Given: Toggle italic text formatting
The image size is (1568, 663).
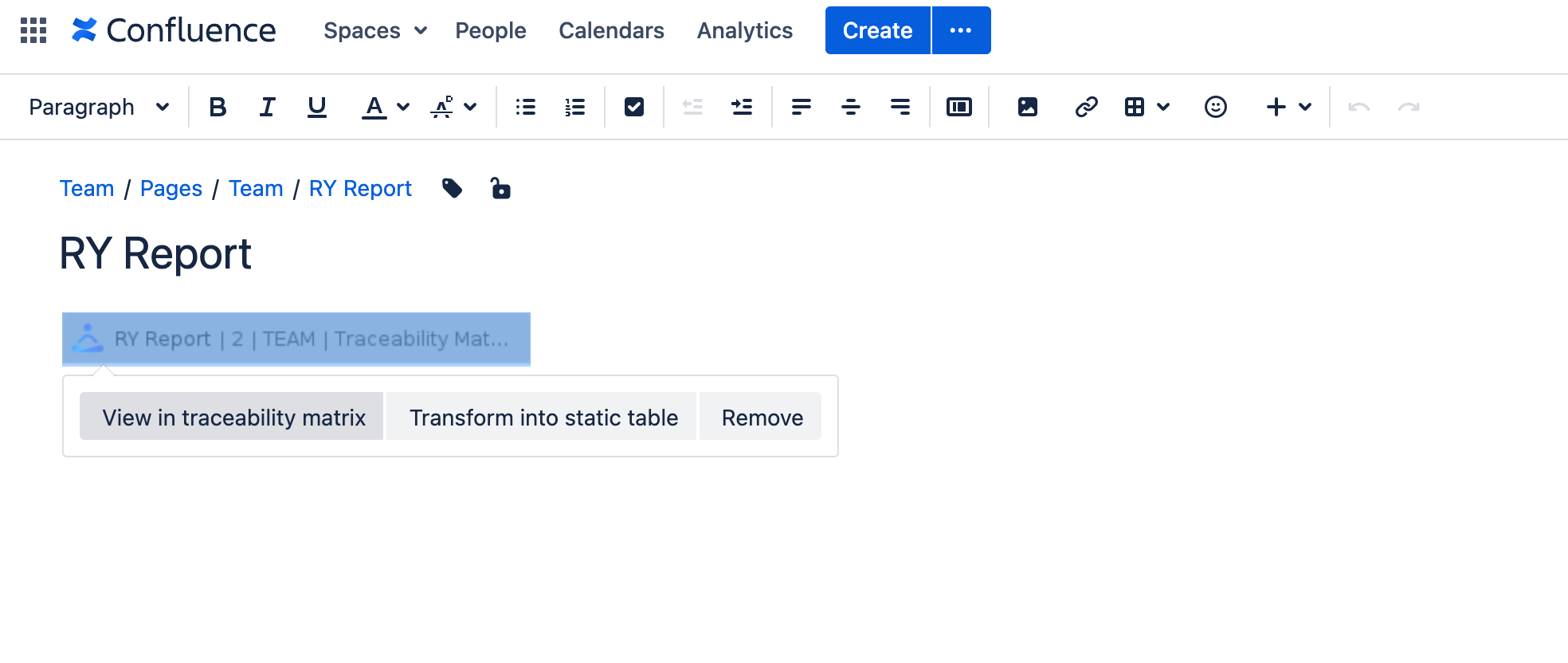Looking at the screenshot, I should [267, 107].
